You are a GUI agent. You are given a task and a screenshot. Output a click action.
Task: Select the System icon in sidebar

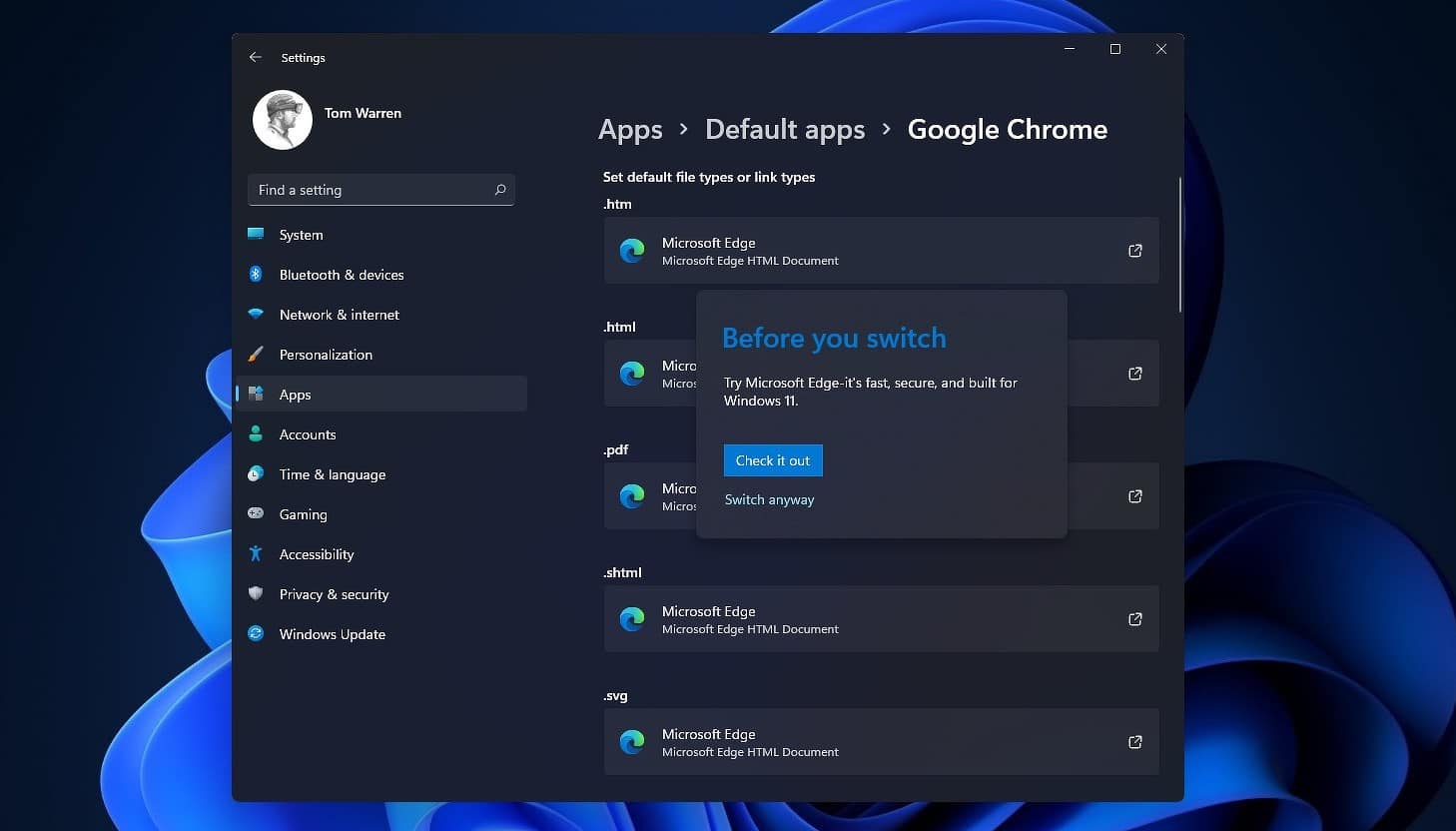(256, 235)
